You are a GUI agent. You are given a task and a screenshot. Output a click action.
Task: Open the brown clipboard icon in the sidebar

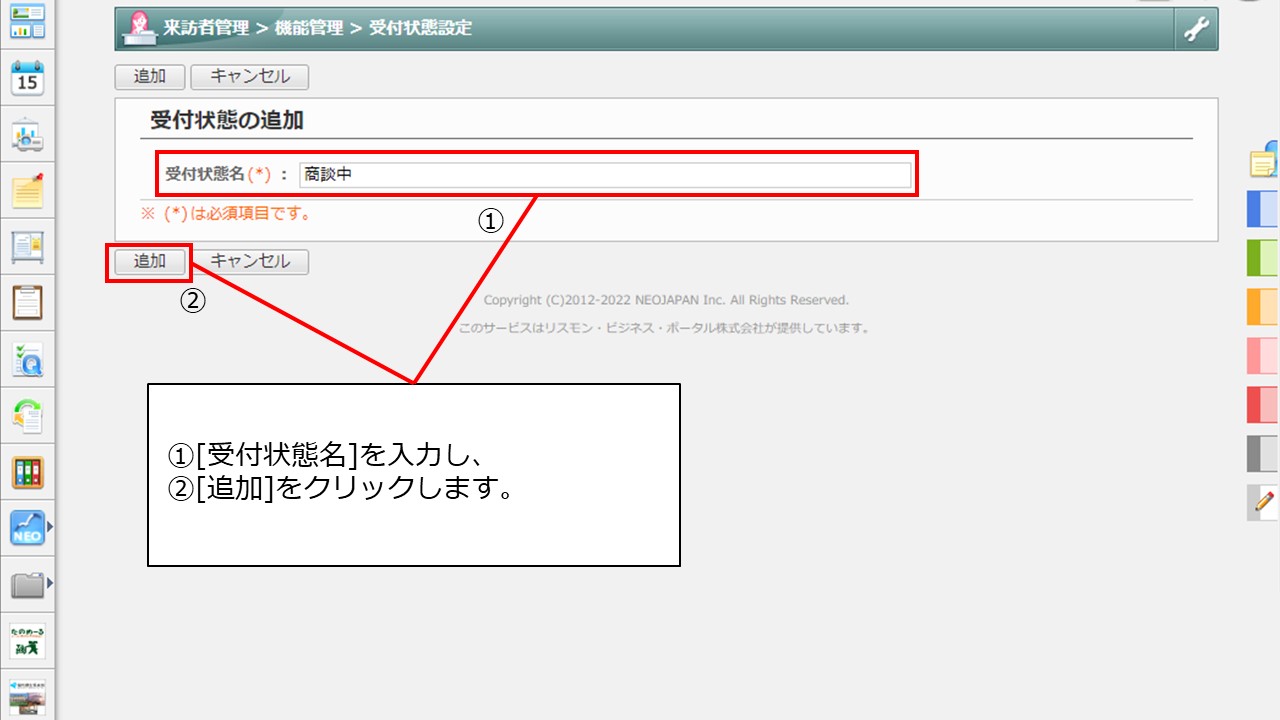tap(27, 302)
